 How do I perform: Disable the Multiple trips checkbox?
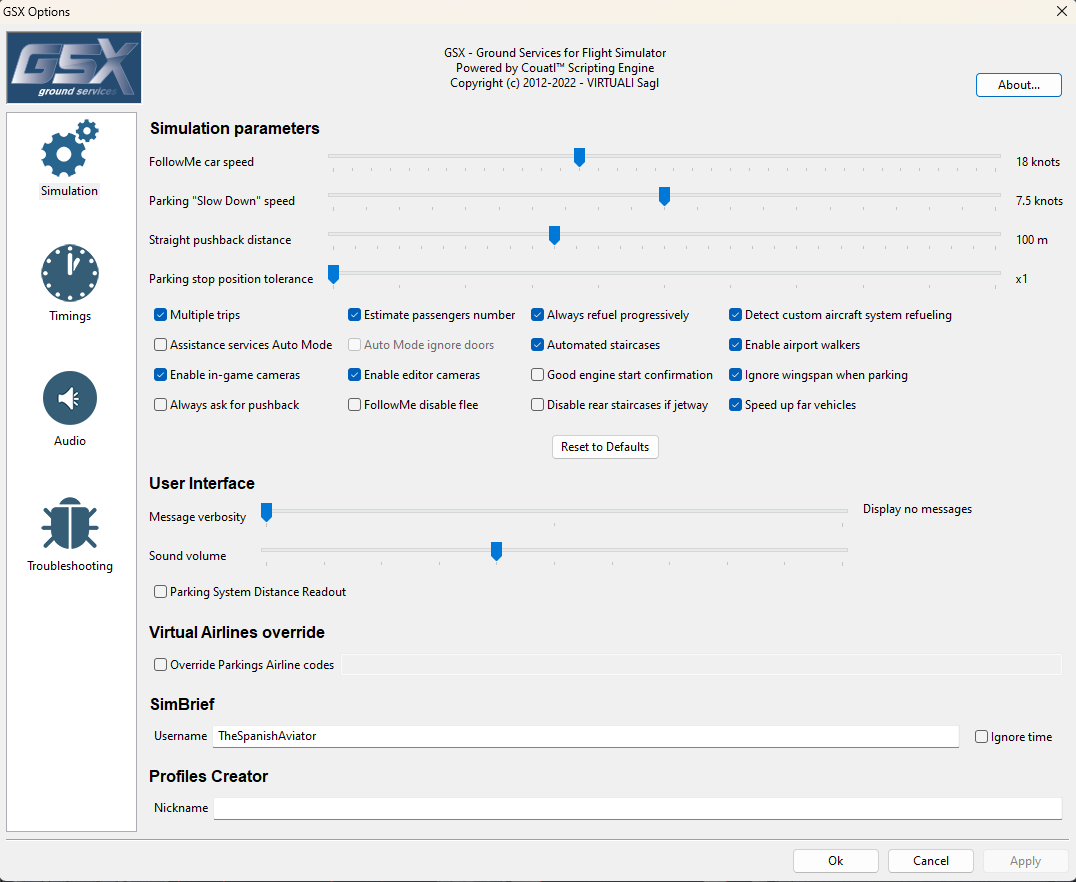pos(161,315)
